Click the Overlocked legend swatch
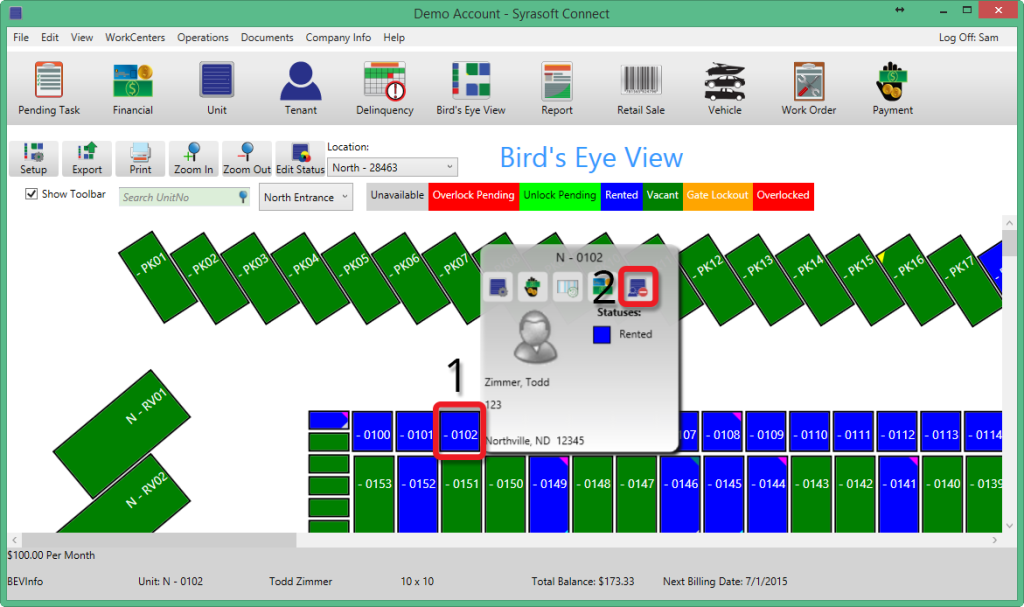The width and height of the screenshot is (1024, 607). 783,195
